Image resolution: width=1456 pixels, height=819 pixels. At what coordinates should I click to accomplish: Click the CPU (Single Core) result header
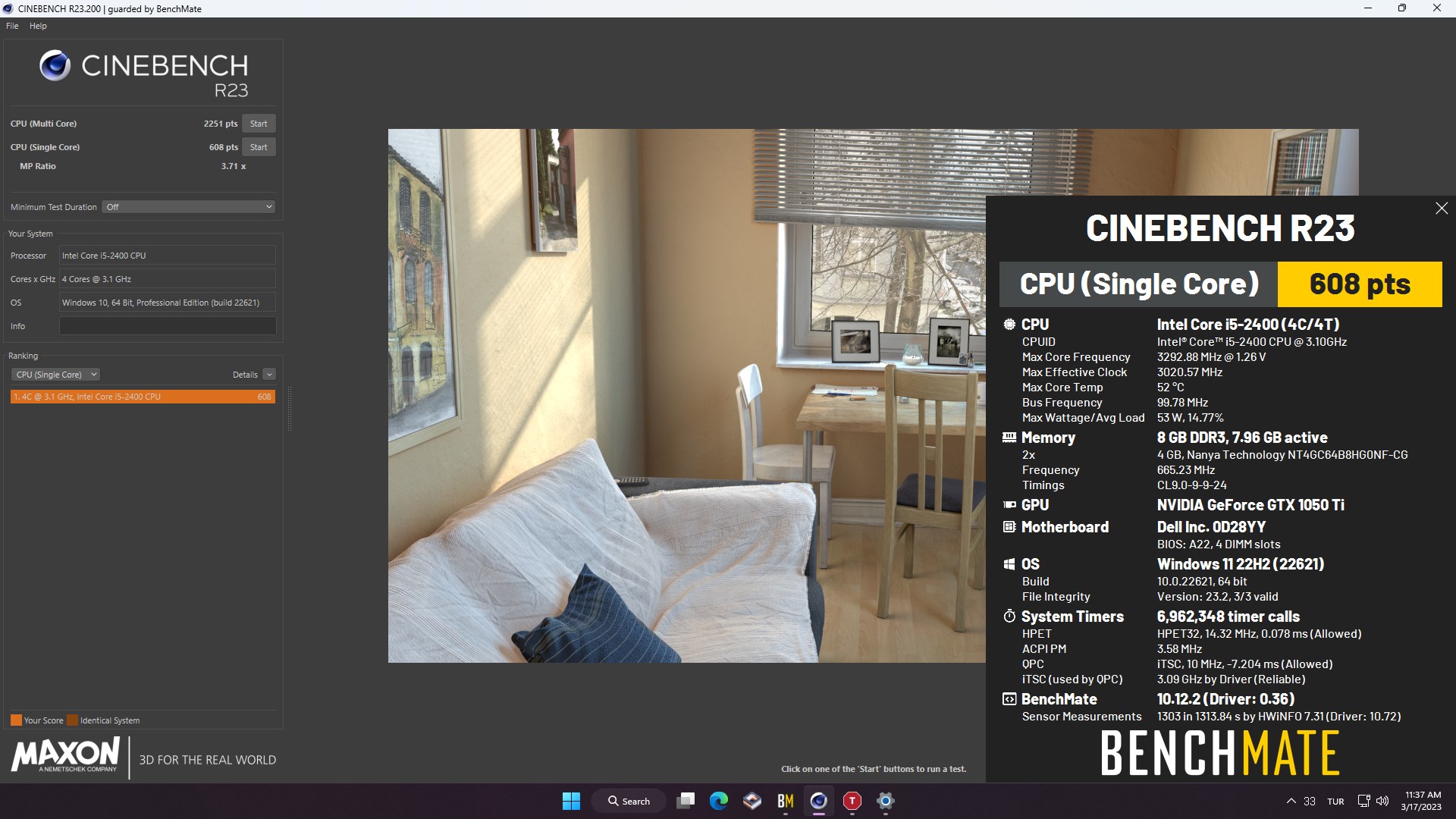tap(1138, 284)
